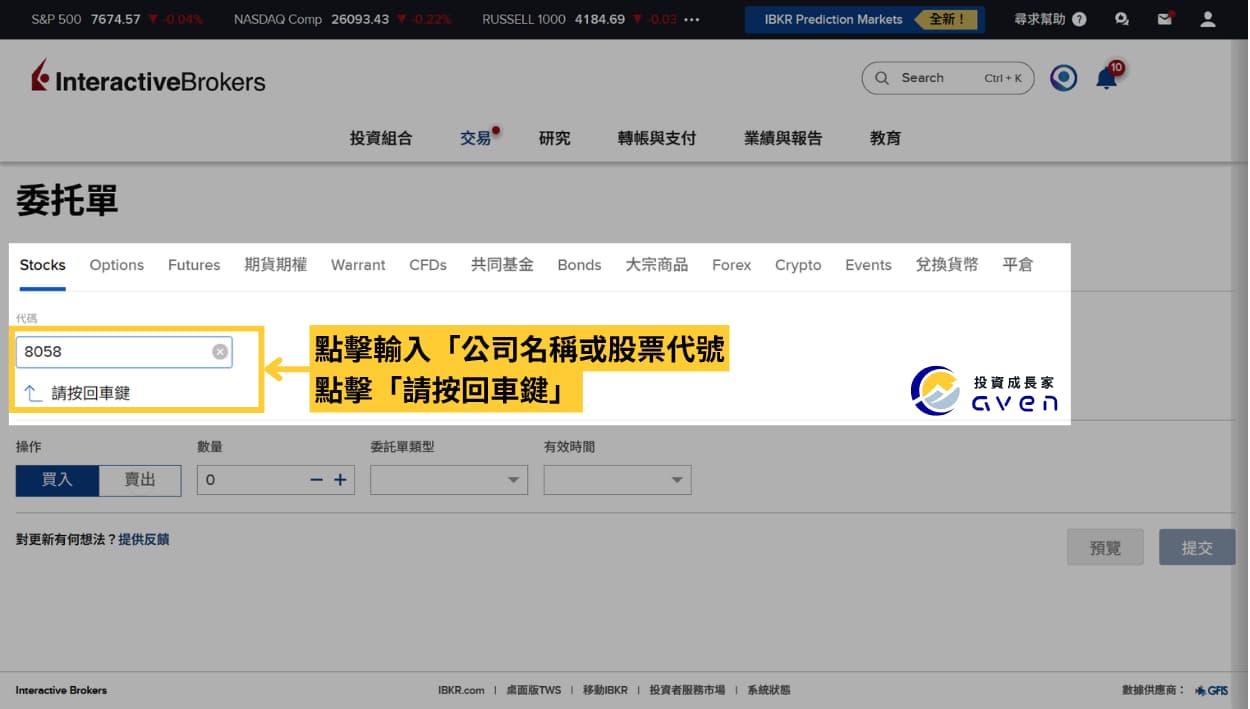Open the 委託單類型 dropdown
1250x709 pixels.
point(449,480)
